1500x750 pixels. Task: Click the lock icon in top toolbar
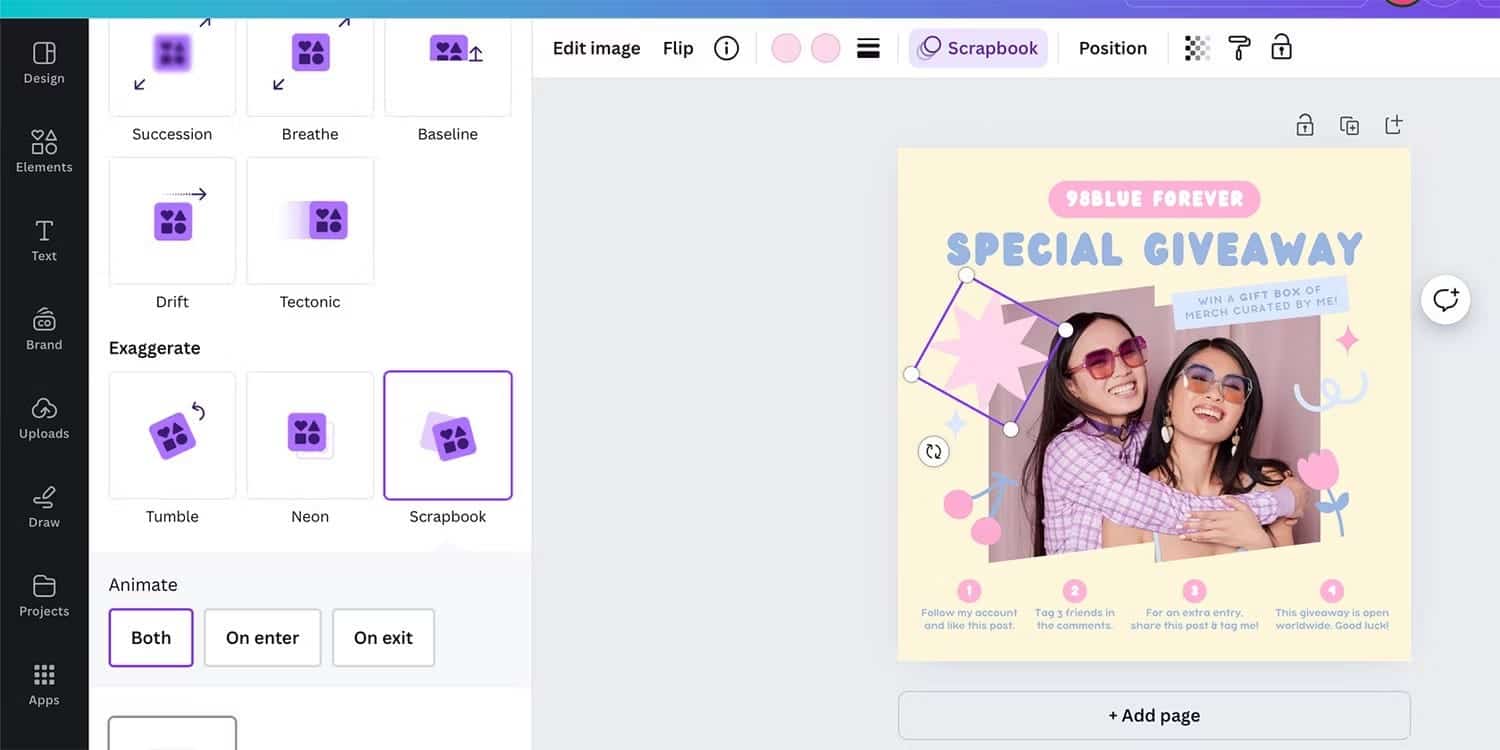pyautogui.click(x=1281, y=48)
